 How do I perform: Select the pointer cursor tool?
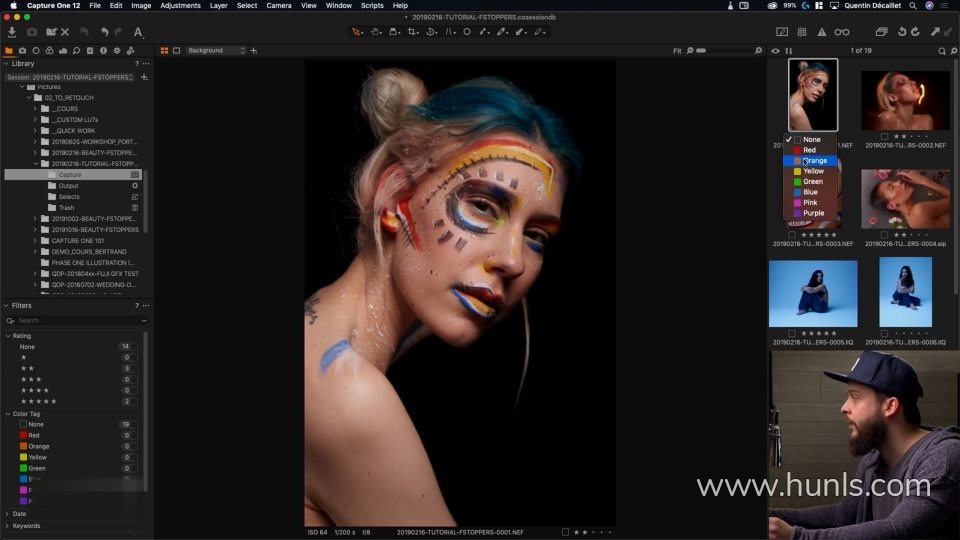tap(357, 32)
